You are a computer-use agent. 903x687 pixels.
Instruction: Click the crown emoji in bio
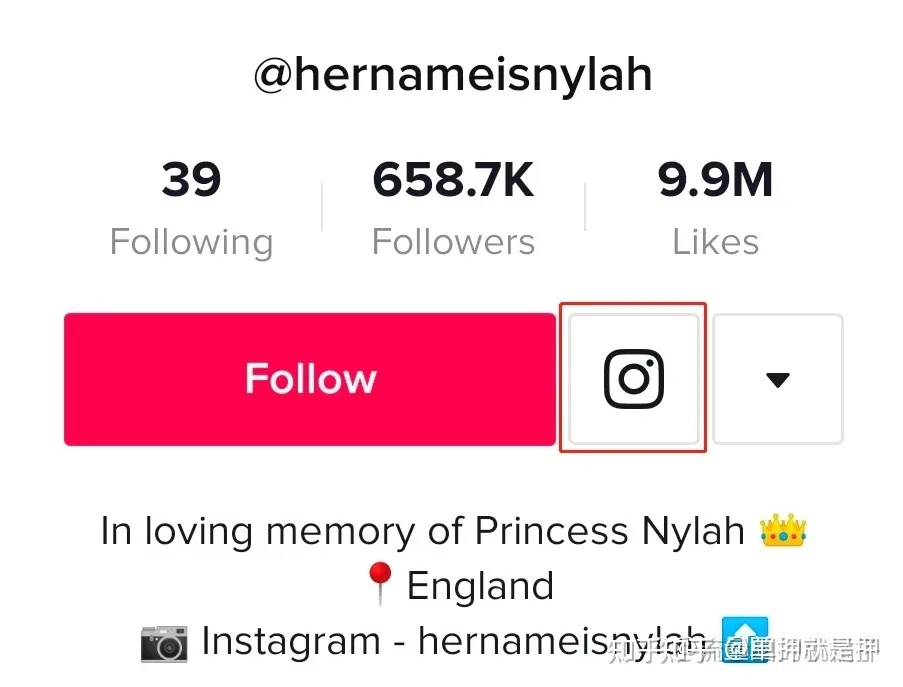[783, 530]
